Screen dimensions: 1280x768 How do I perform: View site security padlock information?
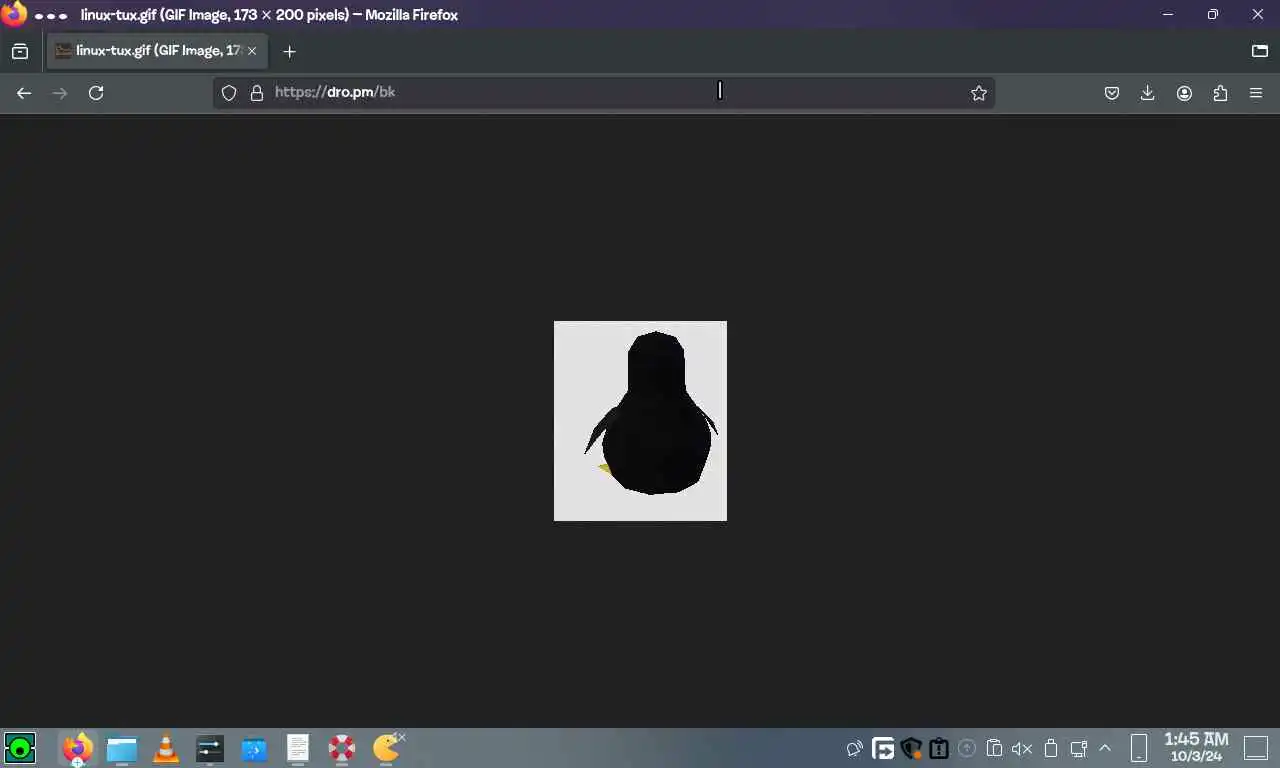click(257, 93)
